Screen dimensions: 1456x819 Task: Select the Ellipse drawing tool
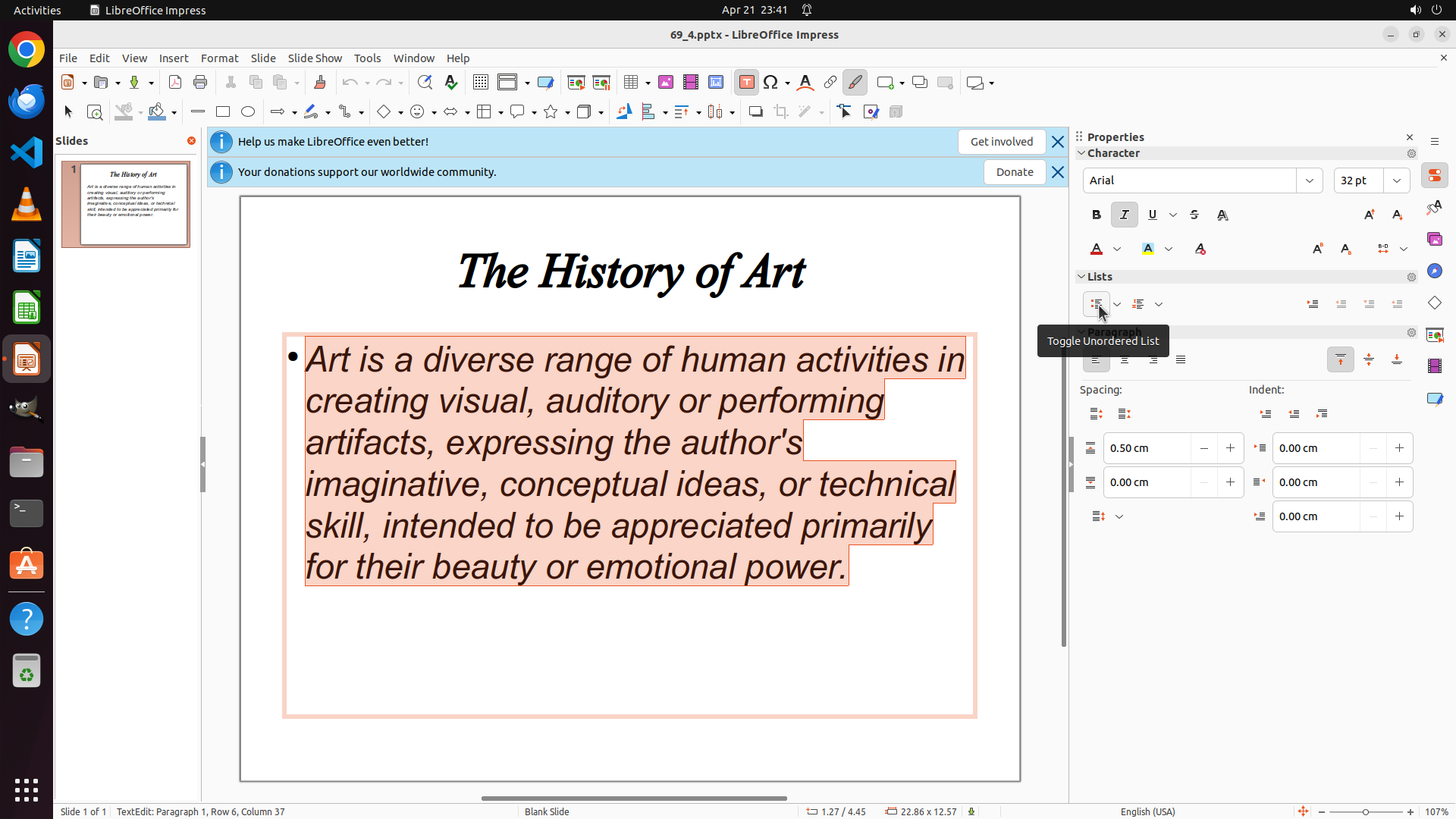coord(248,112)
